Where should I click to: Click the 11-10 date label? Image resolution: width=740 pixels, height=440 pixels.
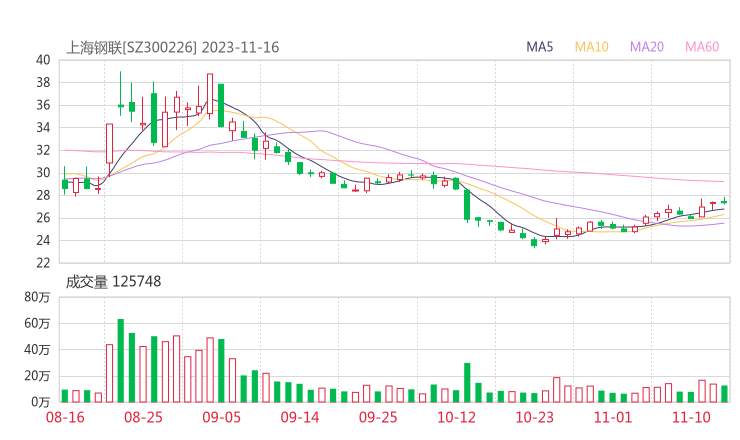(x=691, y=417)
